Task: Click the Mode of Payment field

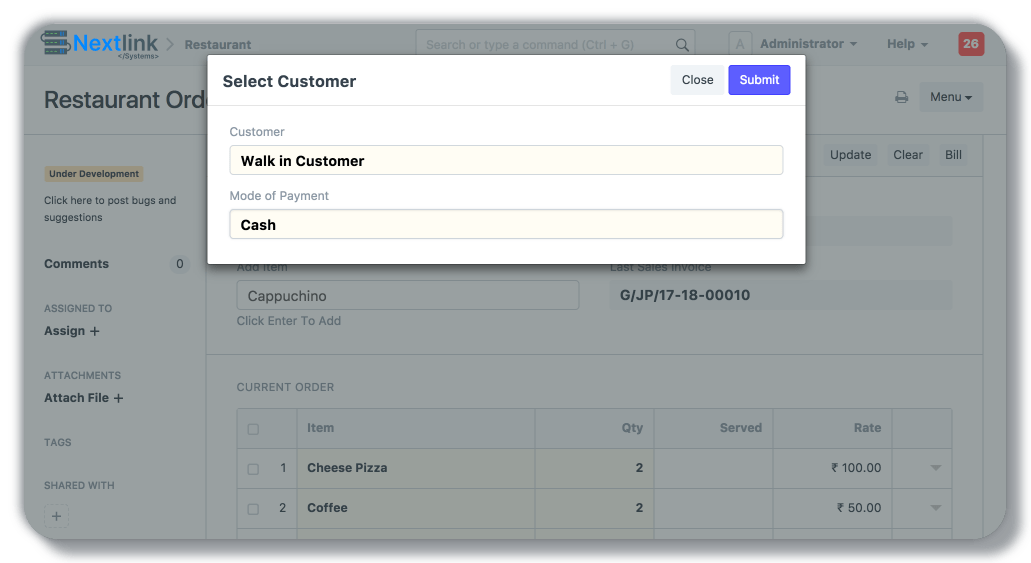Action: coord(506,225)
